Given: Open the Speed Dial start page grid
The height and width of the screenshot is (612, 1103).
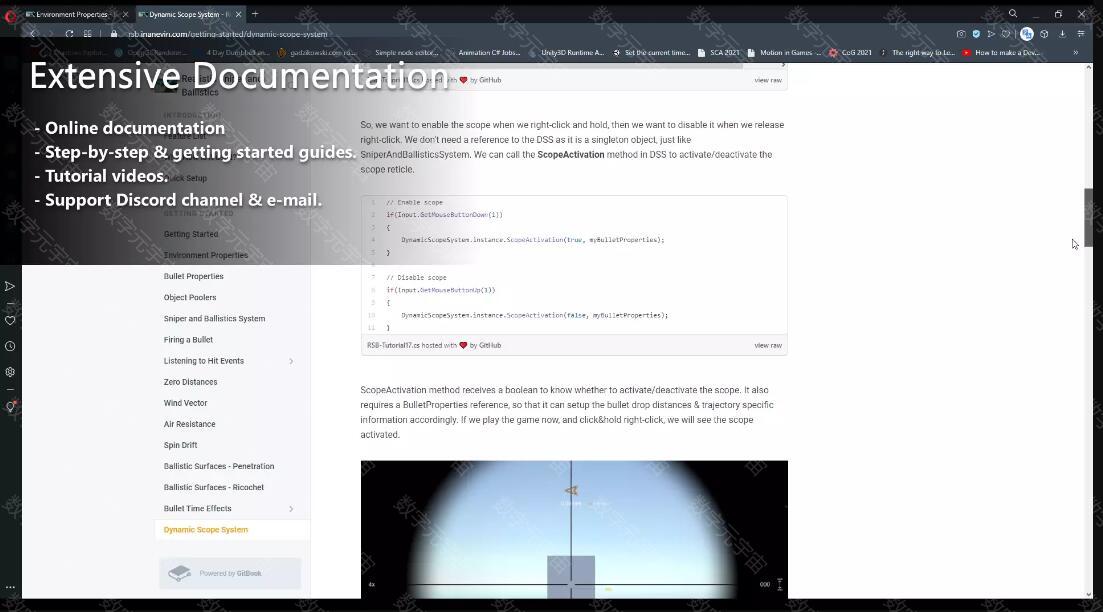Looking at the screenshot, I should [x=87, y=34].
